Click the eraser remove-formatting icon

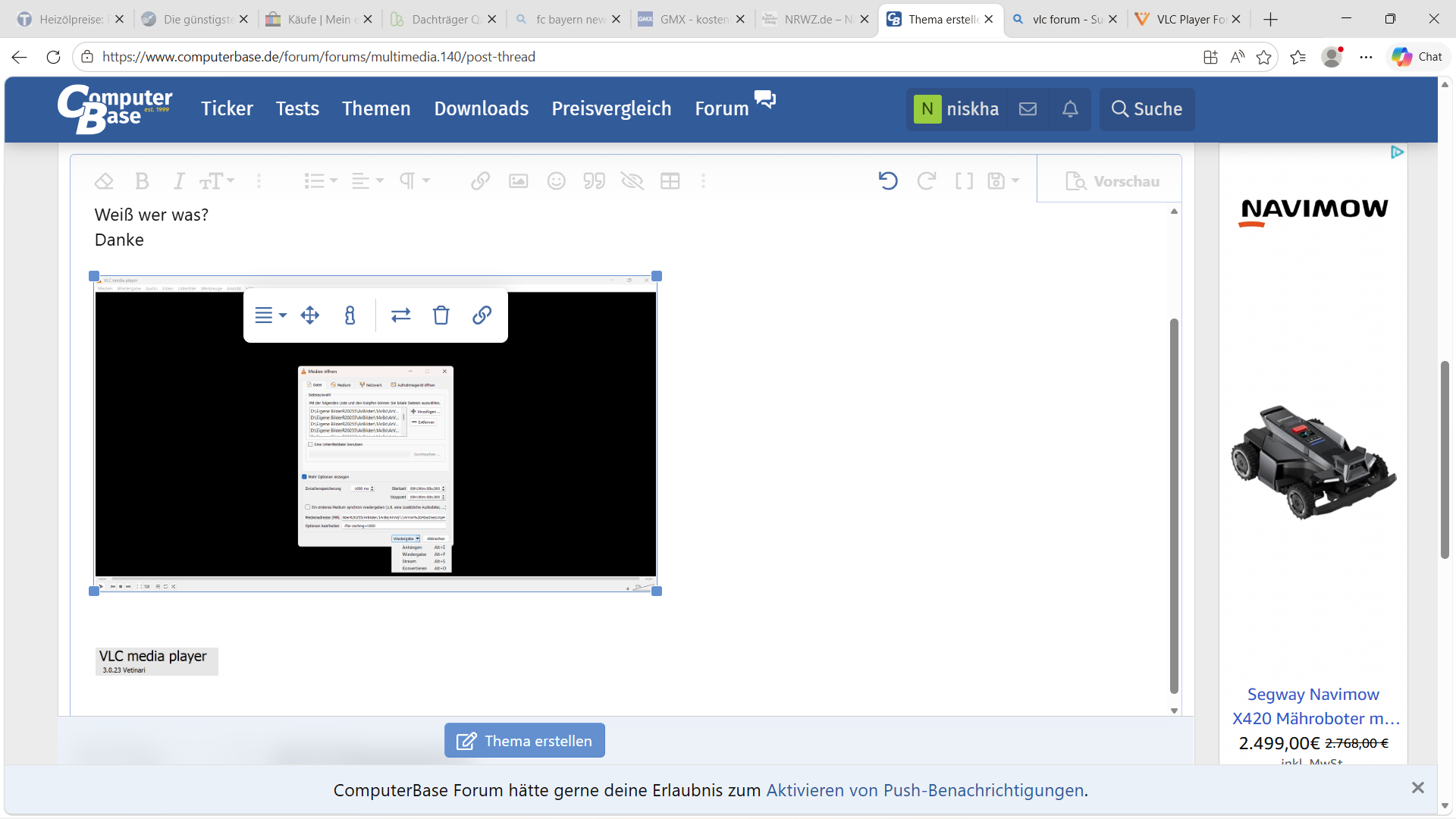point(104,181)
